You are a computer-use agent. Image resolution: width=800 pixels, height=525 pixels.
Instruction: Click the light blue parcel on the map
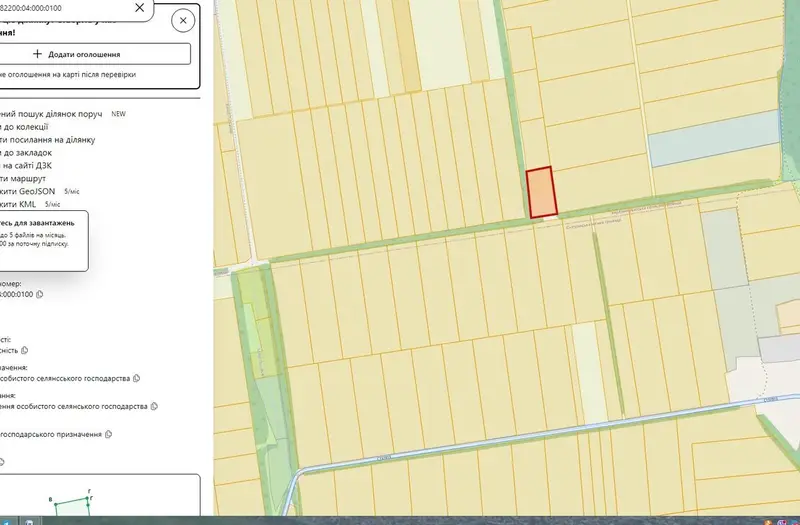pos(714,138)
